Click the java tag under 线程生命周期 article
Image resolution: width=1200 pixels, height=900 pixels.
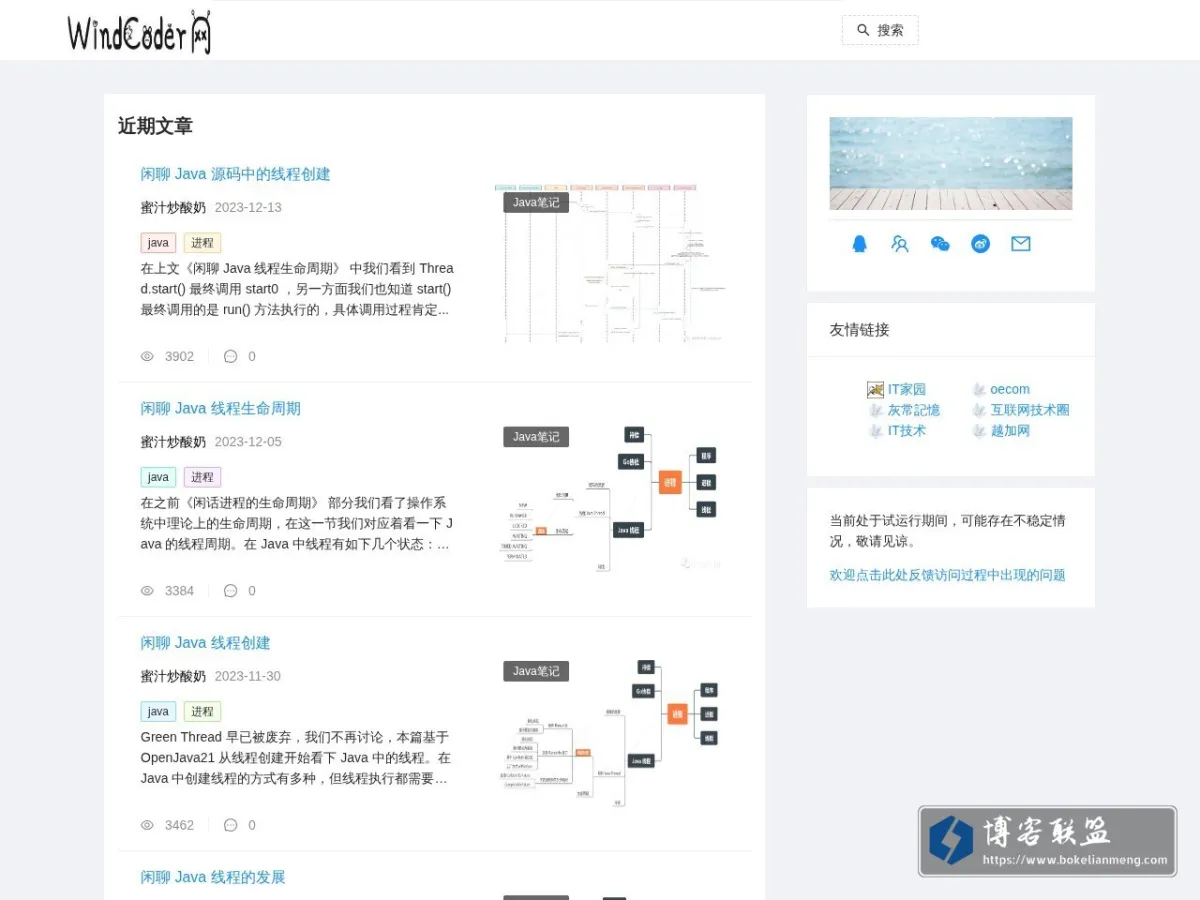pyautogui.click(x=158, y=477)
